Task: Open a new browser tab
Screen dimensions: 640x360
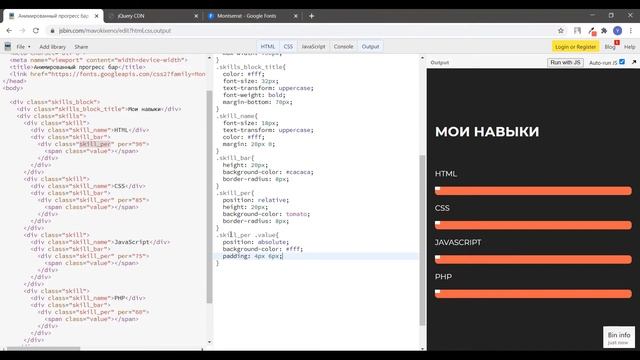Action: [x=311, y=16]
